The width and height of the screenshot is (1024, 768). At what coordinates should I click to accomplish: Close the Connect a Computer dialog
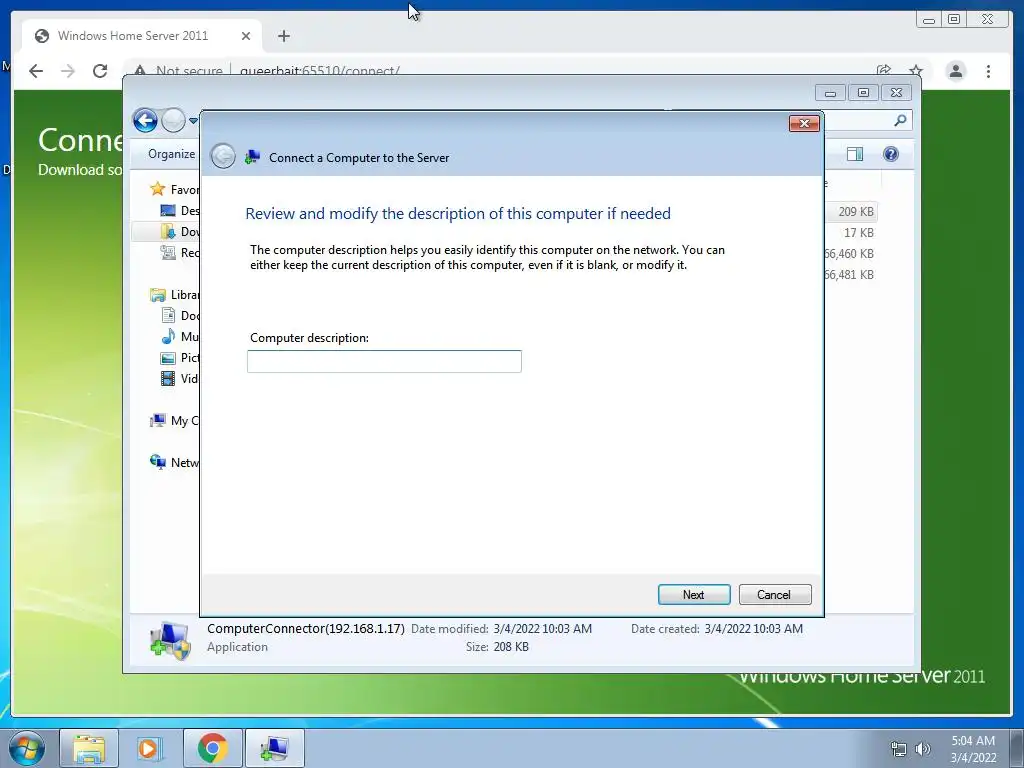(x=804, y=123)
